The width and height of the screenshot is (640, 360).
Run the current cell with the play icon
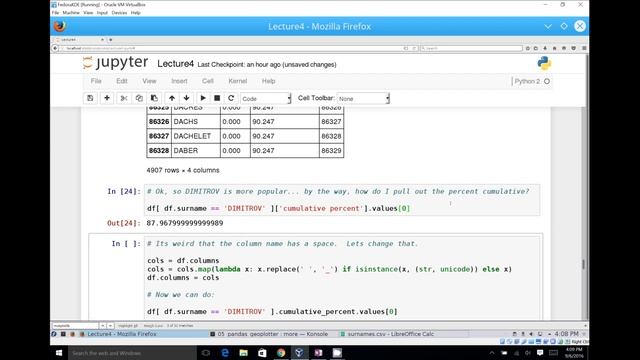coord(203,98)
